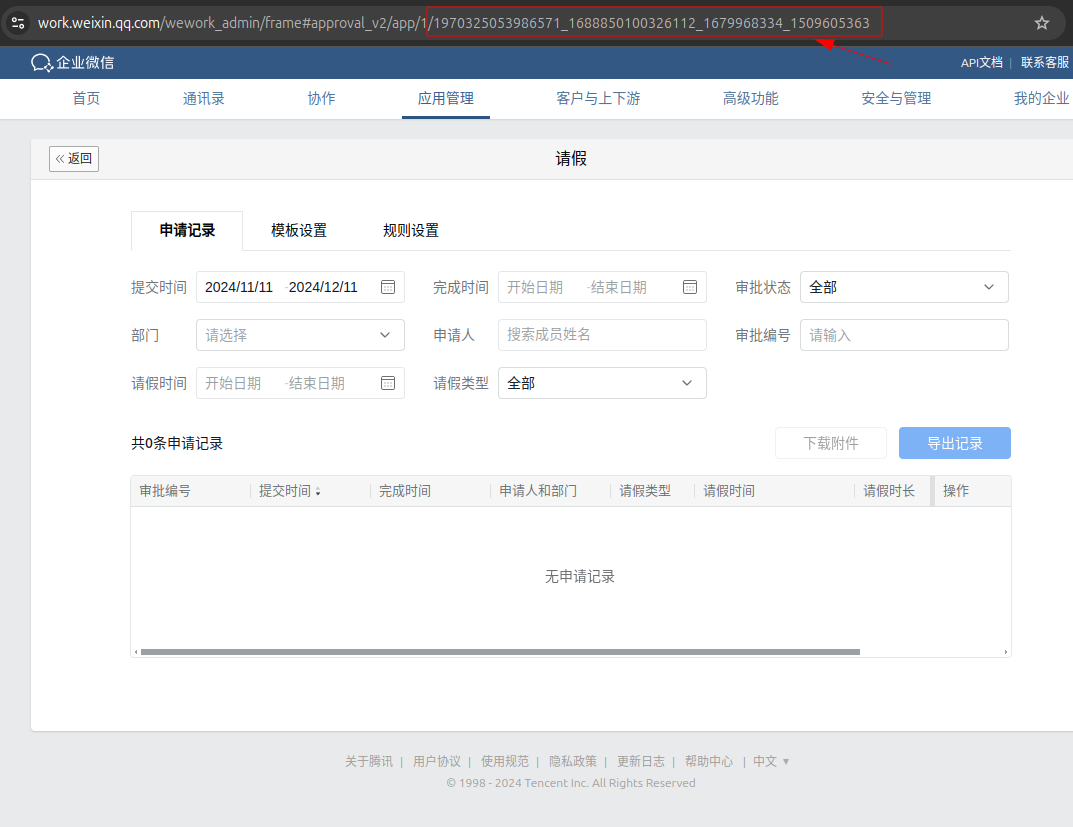This screenshot has width=1073, height=827.
Task: Open the 请假类型 dropdown
Action: (x=602, y=383)
